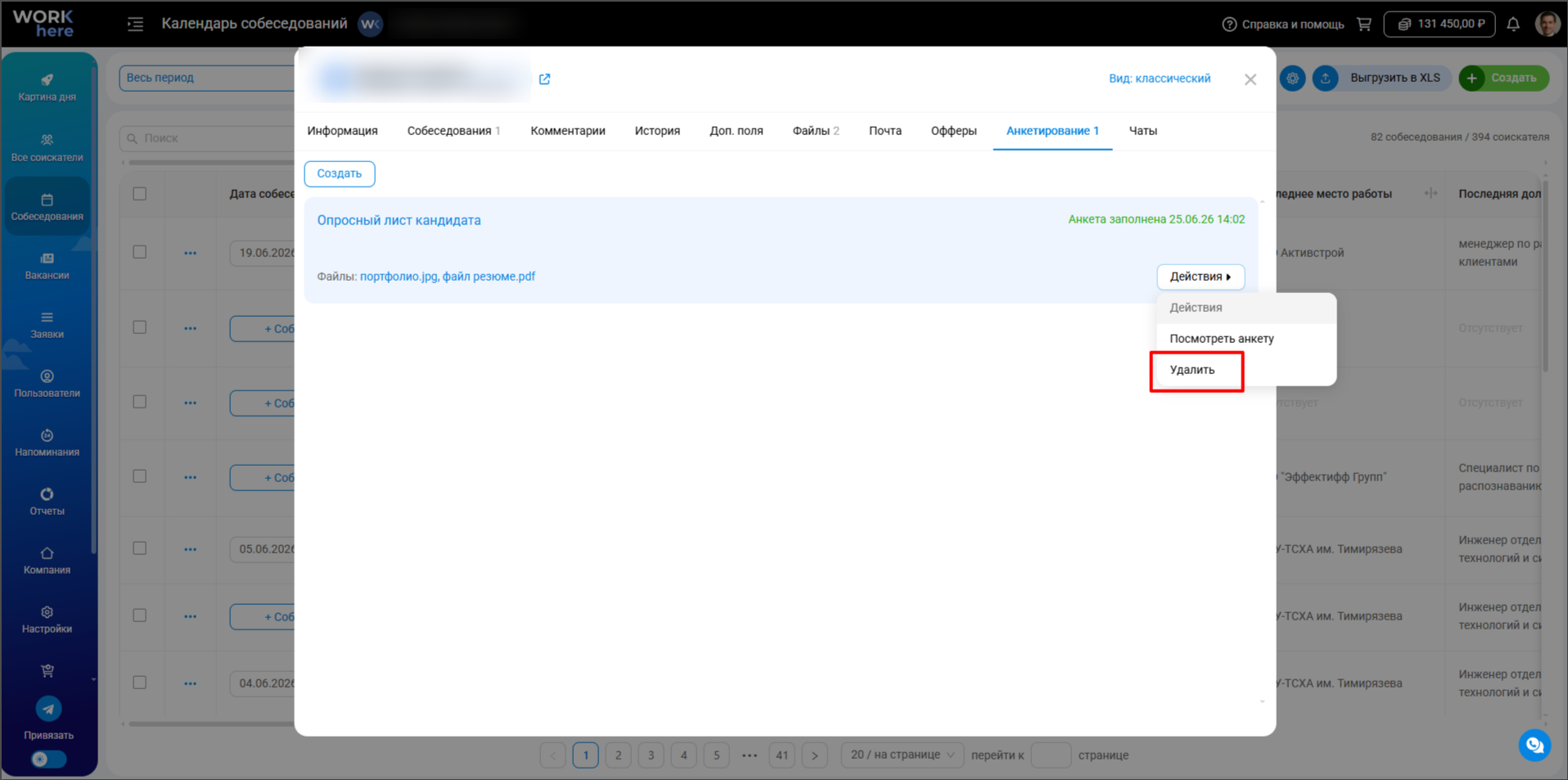Click the page number input field
This screenshot has width=1568, height=780.
1051,755
